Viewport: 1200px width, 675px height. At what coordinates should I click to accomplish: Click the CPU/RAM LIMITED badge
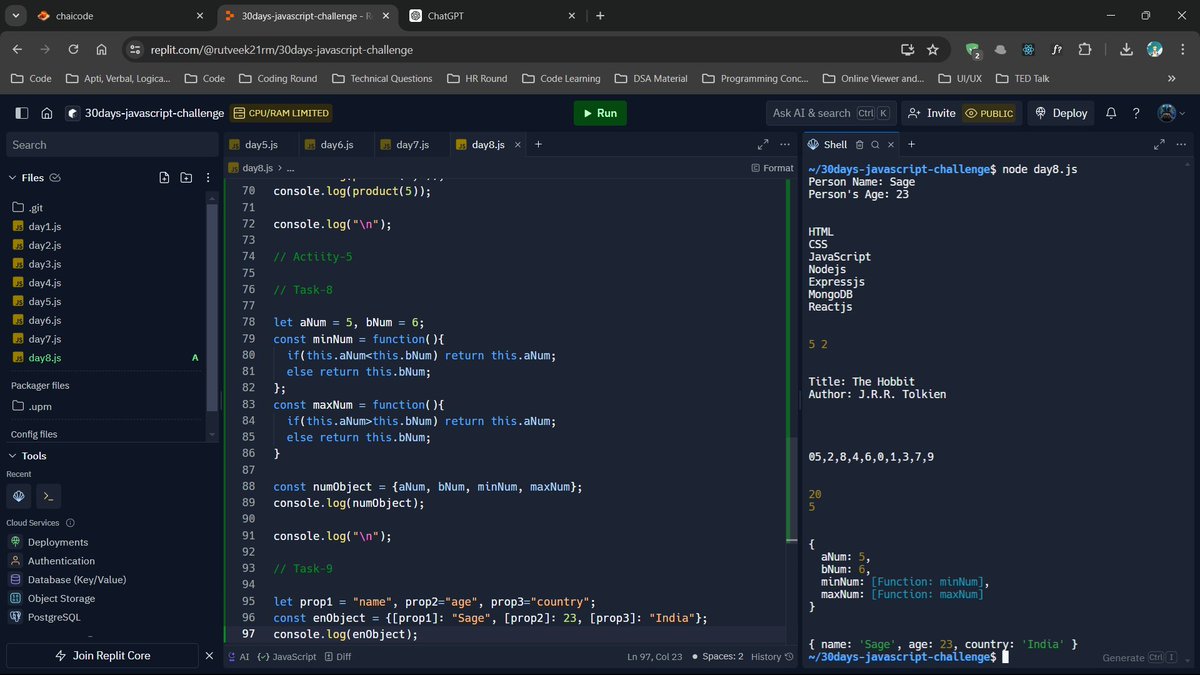click(x=281, y=113)
